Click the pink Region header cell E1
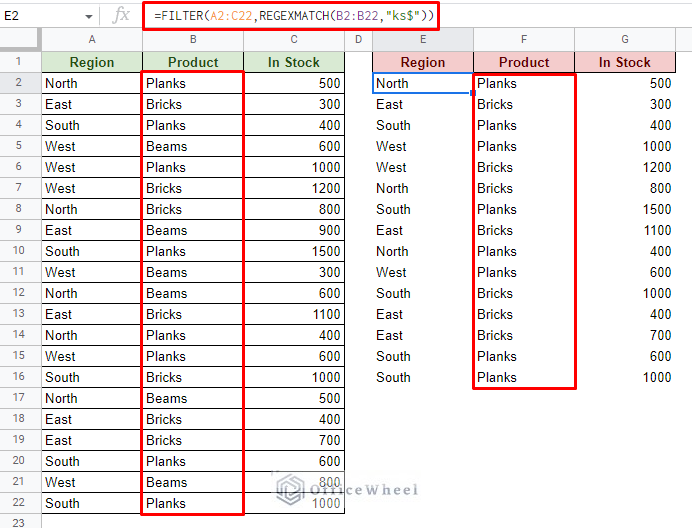692x528 pixels. click(423, 62)
